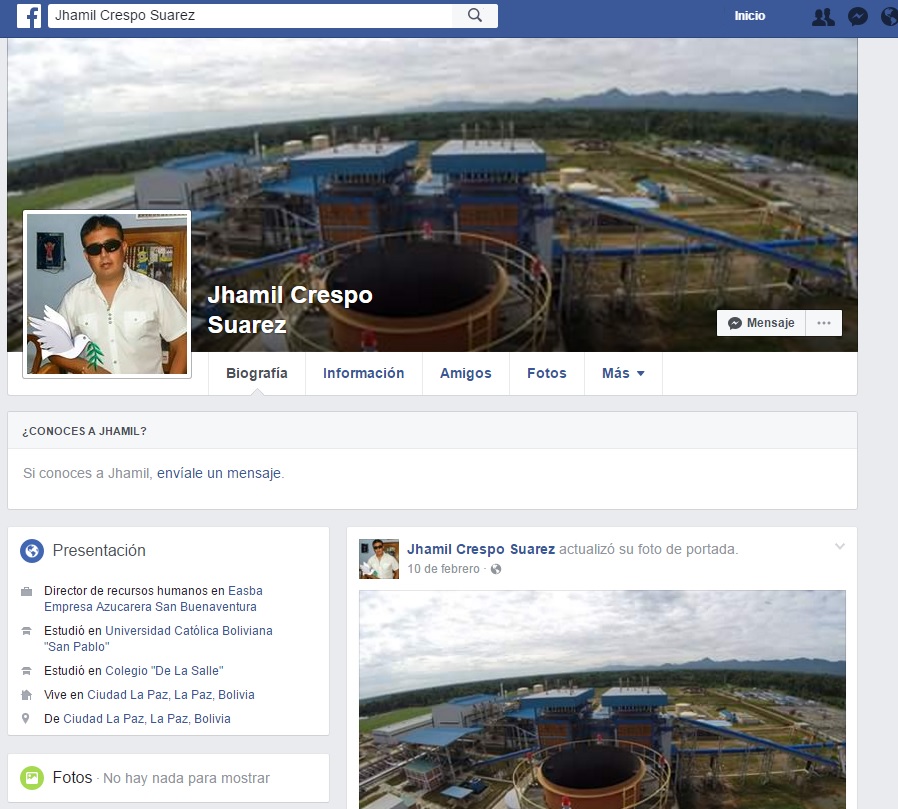Viewport: 898px width, 809px height.
Task: Open the Messenger icon in top bar
Action: 857,17
